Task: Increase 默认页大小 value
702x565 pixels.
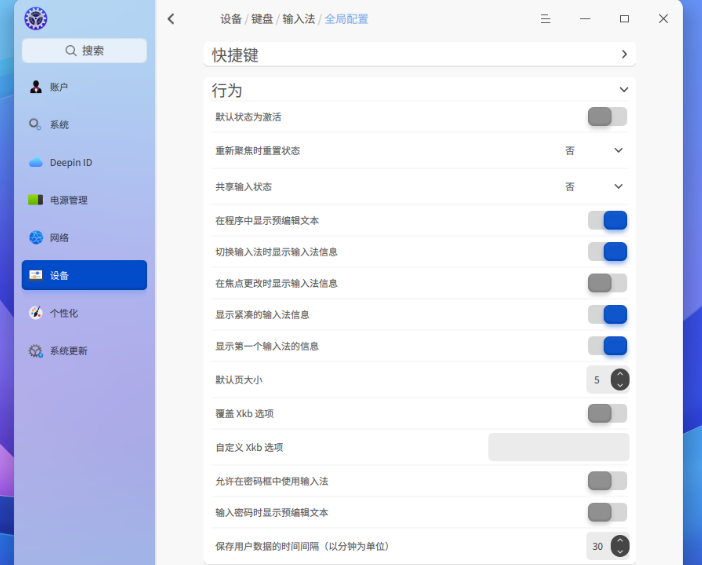Action: (620, 374)
